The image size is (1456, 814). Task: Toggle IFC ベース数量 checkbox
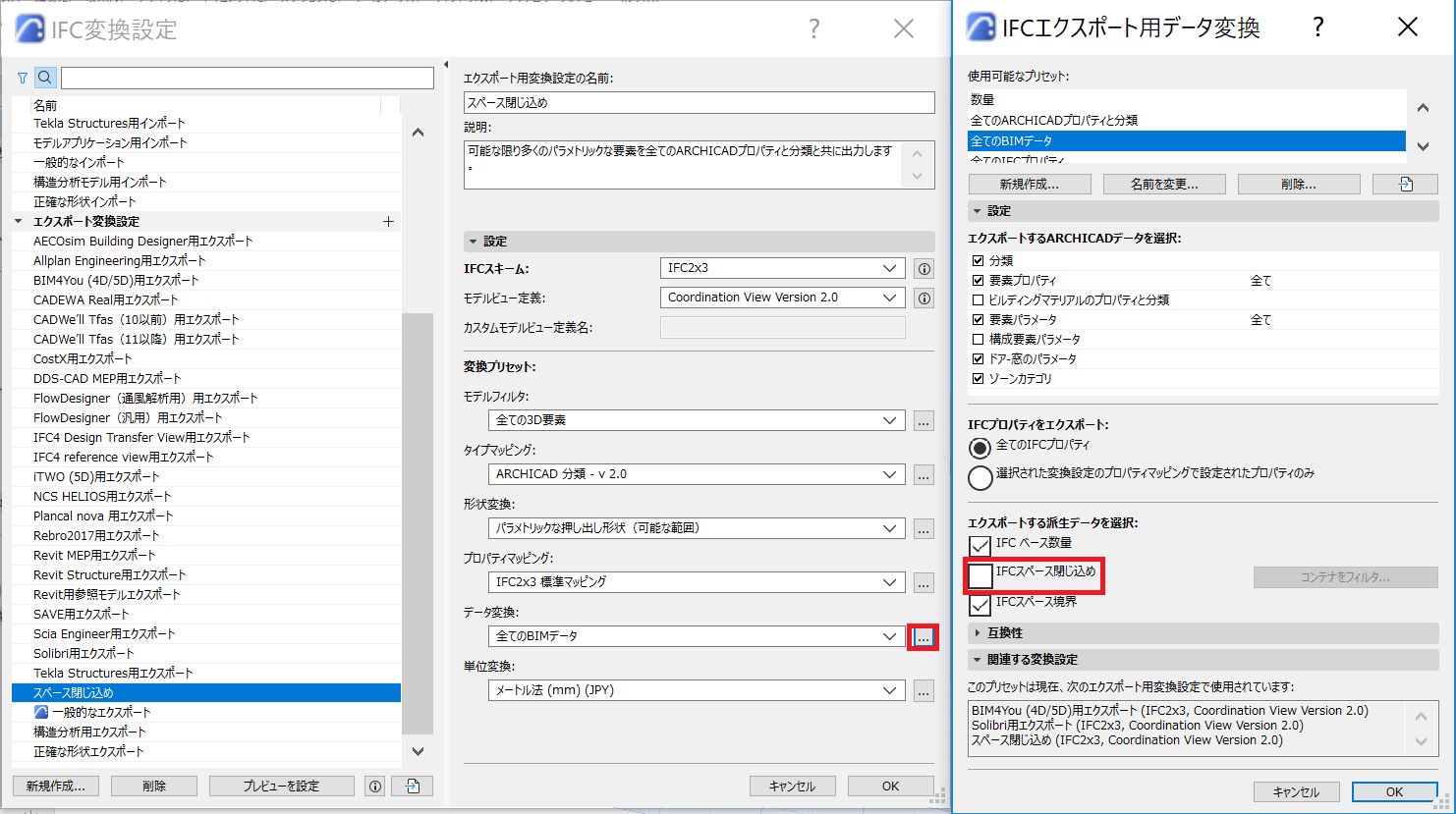(980, 545)
